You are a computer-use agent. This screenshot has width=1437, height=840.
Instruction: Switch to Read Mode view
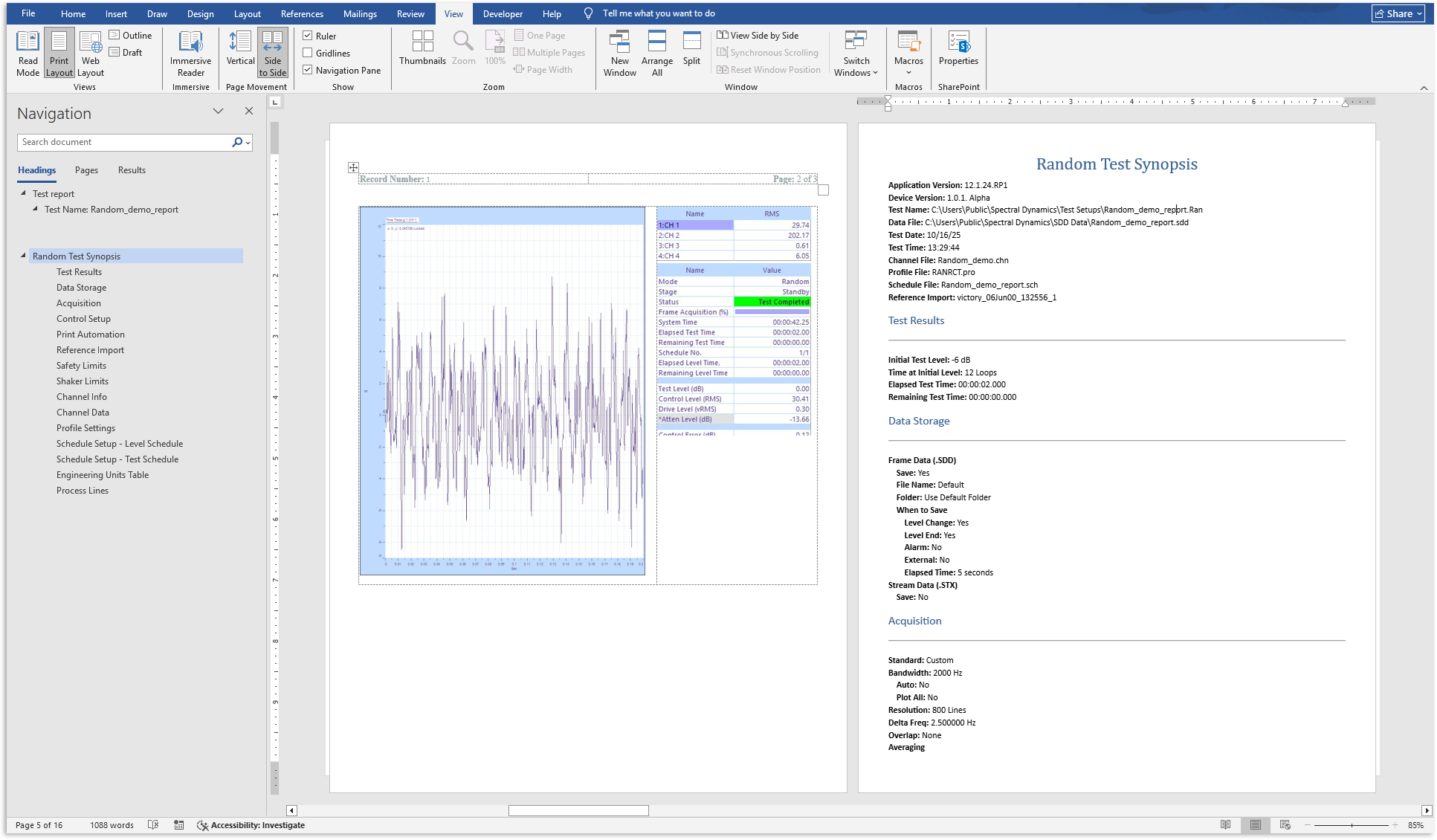28,52
